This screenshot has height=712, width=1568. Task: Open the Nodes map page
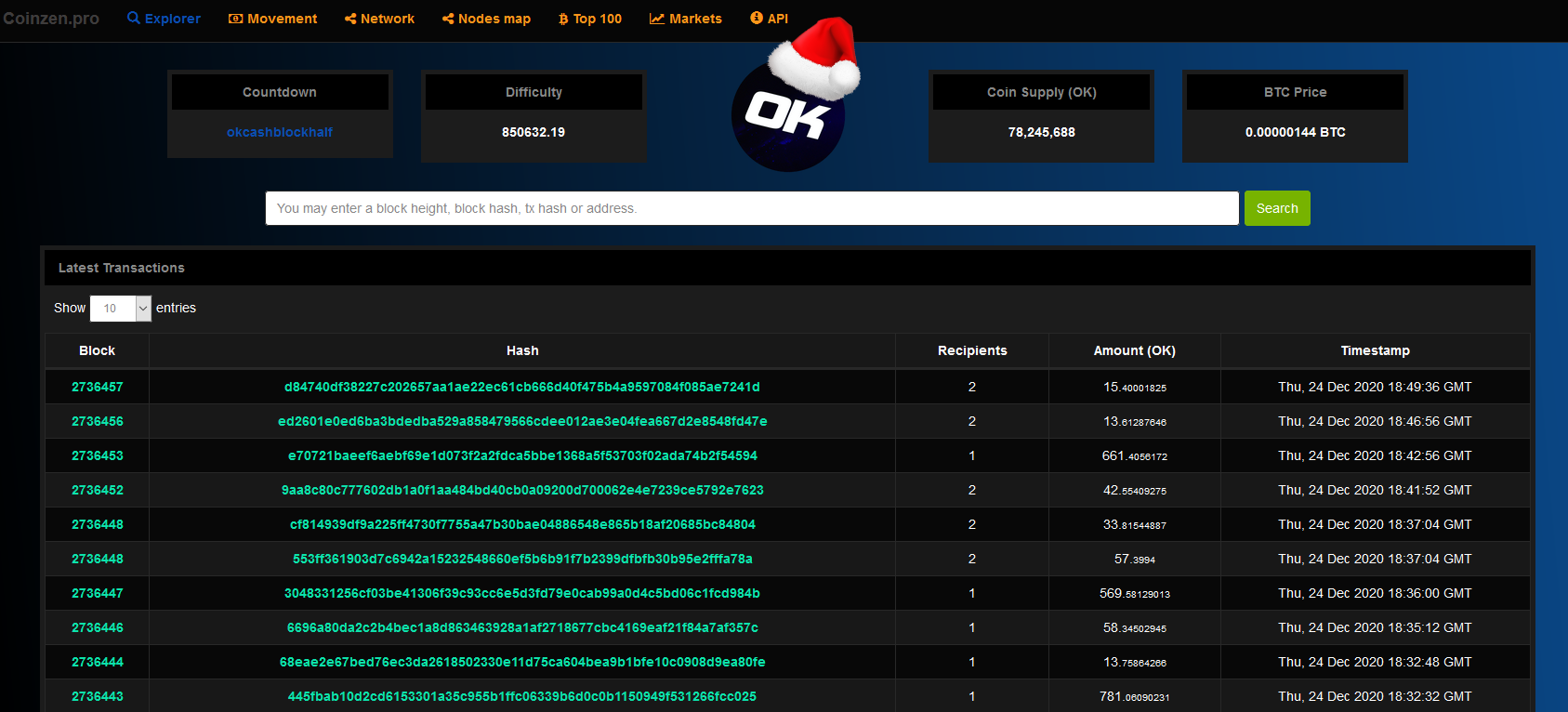486,19
